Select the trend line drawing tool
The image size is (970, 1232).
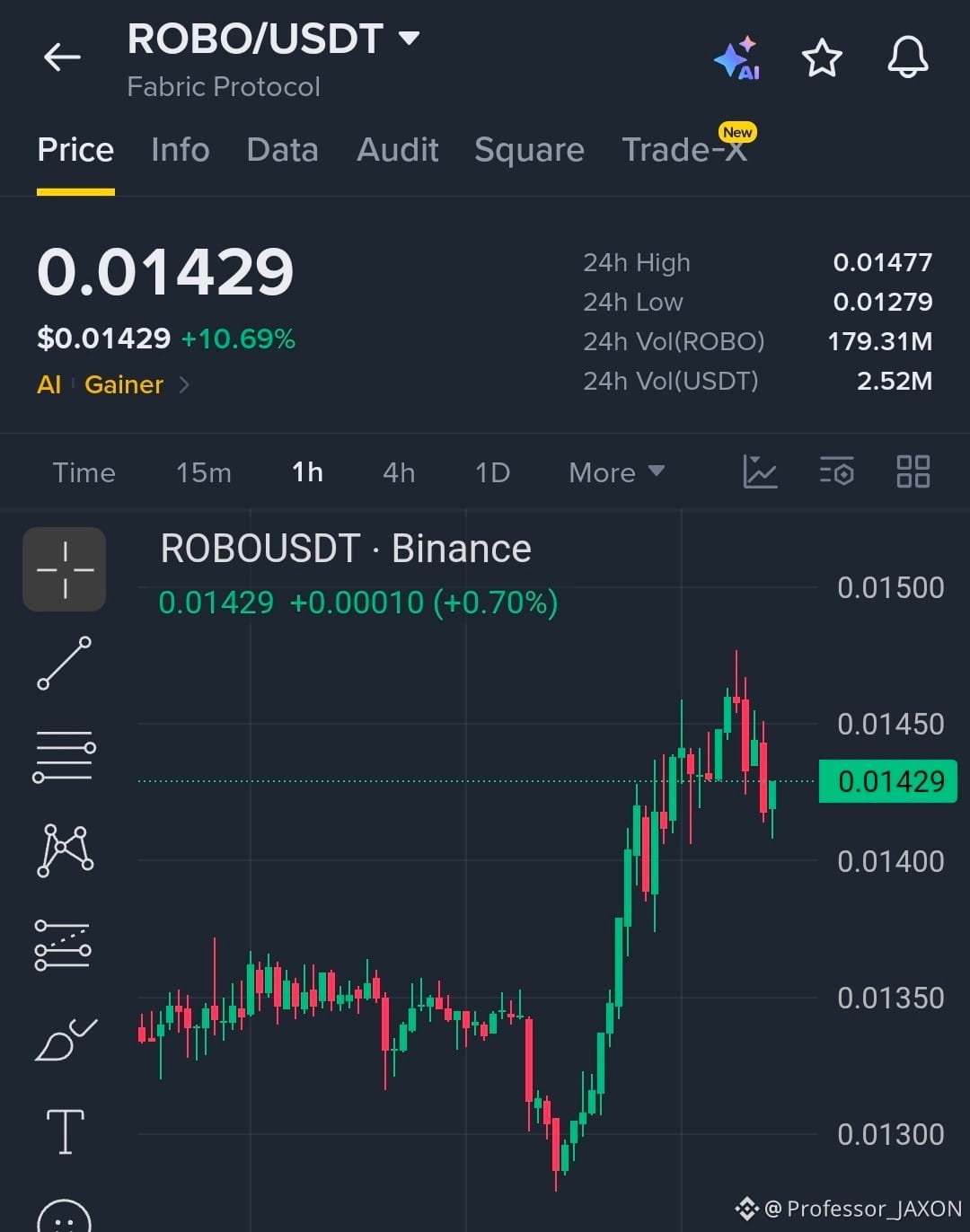[65, 663]
